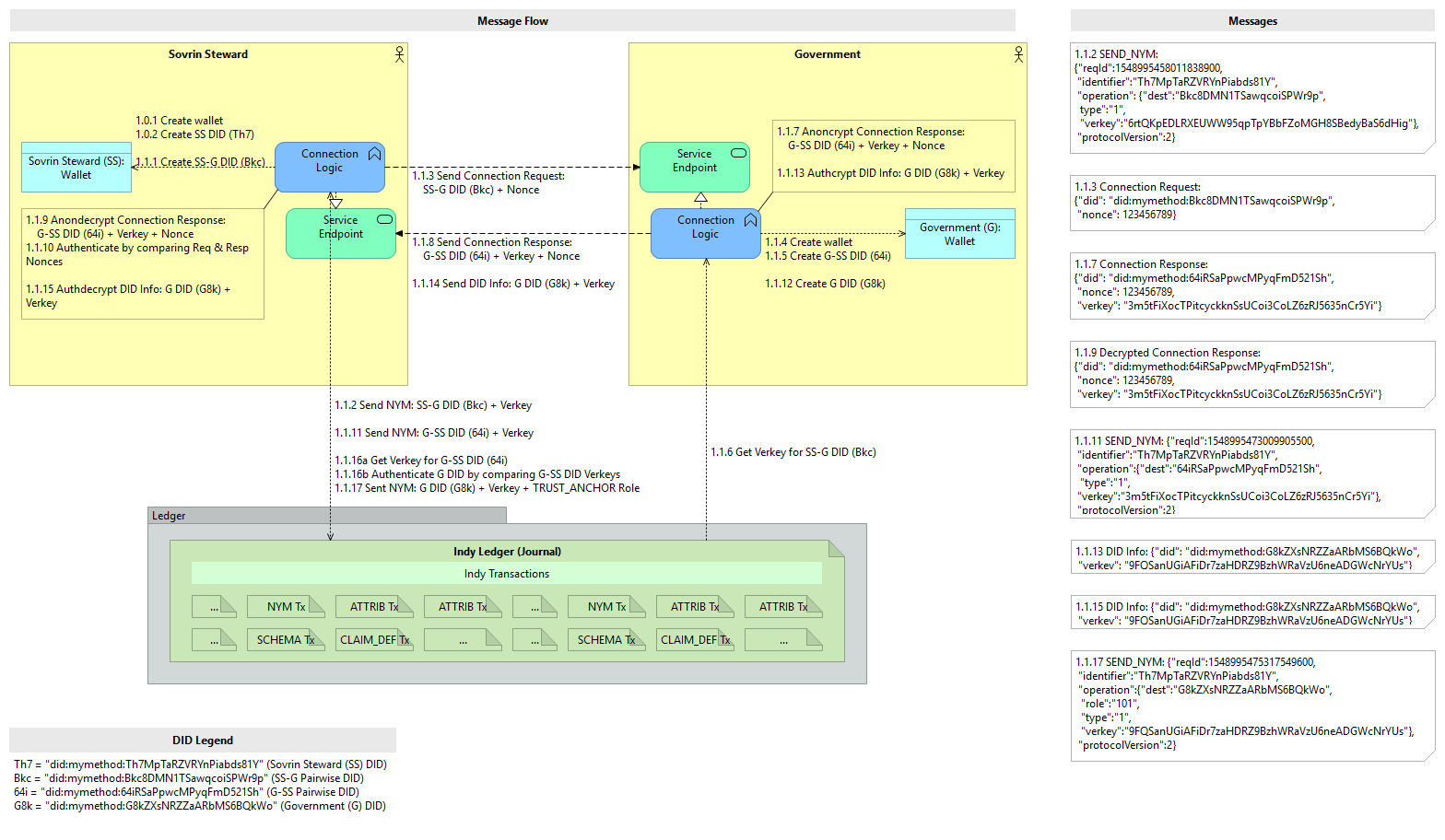Click label '1.0.1 Create wallet'

pos(180,121)
